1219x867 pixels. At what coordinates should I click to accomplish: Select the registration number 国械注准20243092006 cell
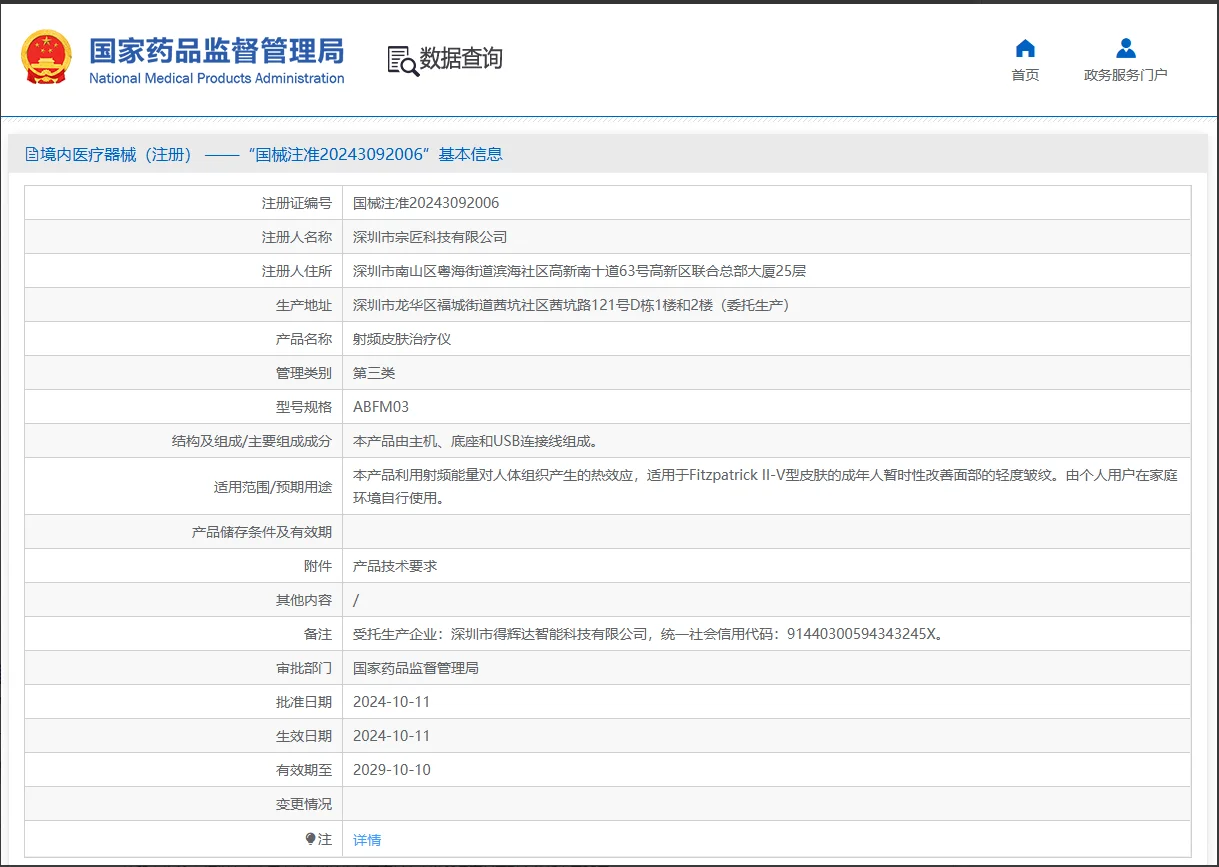point(425,202)
